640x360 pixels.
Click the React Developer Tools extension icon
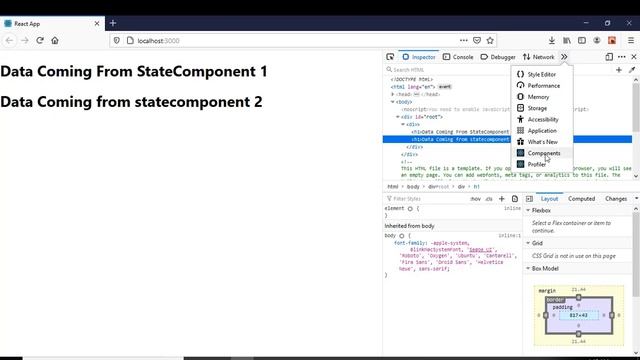click(612, 40)
